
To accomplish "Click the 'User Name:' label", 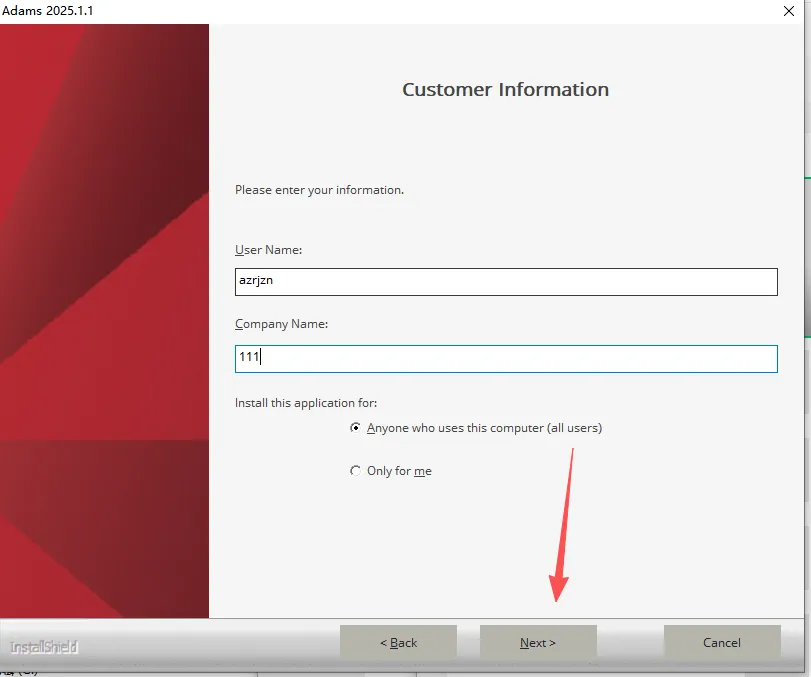I will (268, 250).
